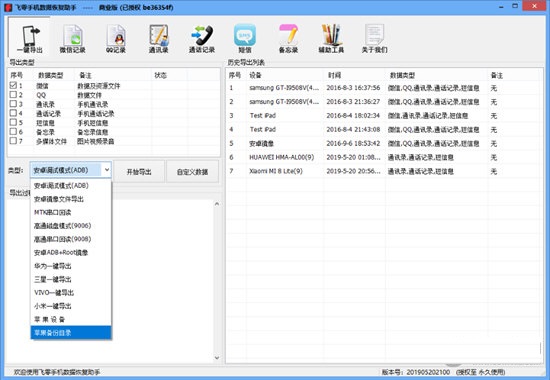Check the 短信息 row 5 checkbox
Image resolution: width=550 pixels, height=380 pixels.
[13, 122]
